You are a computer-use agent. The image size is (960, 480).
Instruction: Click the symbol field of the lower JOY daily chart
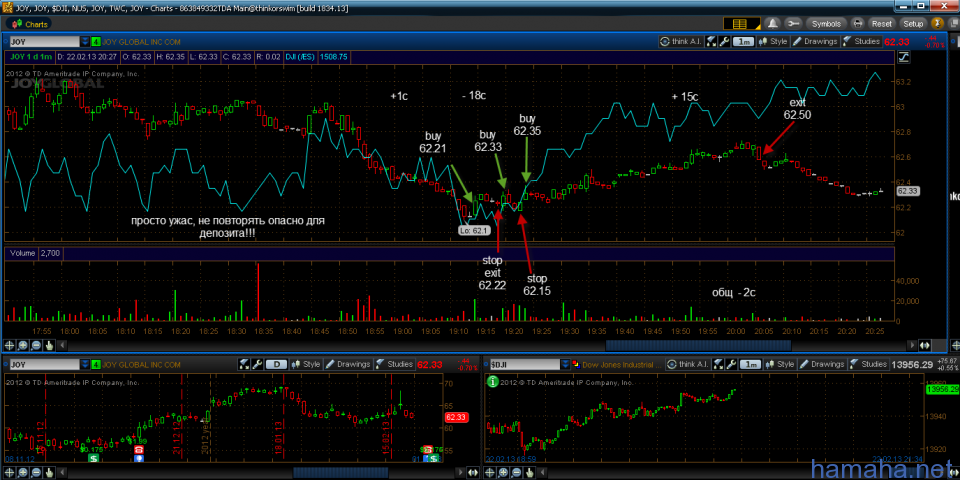click(x=43, y=364)
